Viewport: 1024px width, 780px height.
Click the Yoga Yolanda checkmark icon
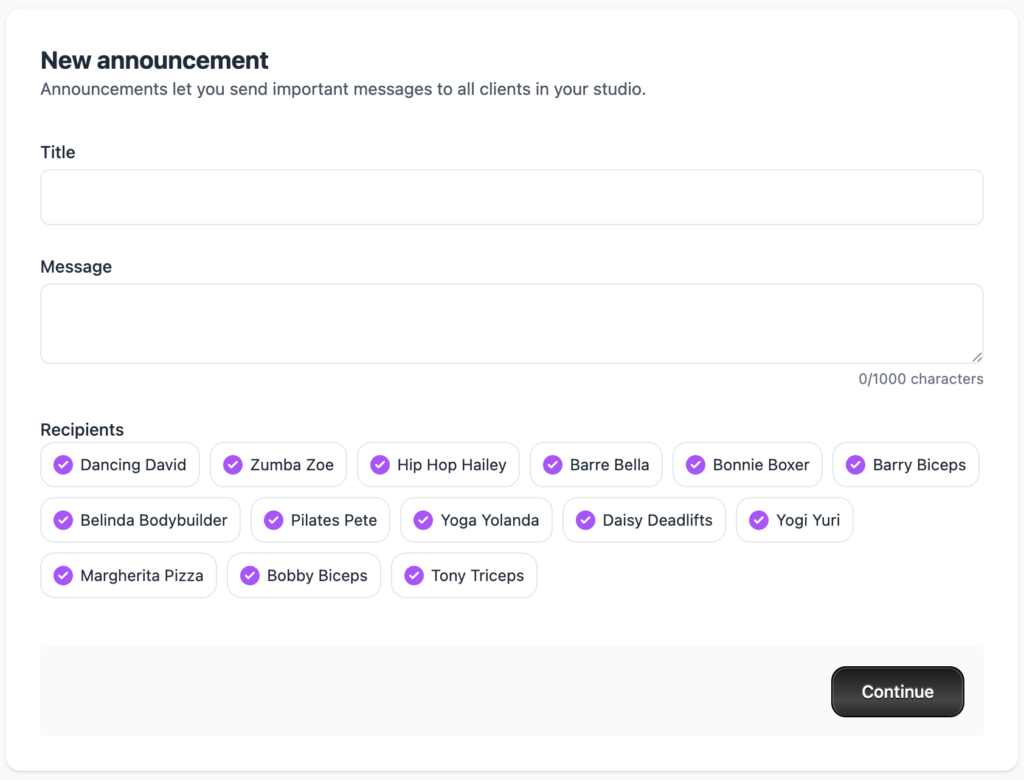click(x=423, y=520)
